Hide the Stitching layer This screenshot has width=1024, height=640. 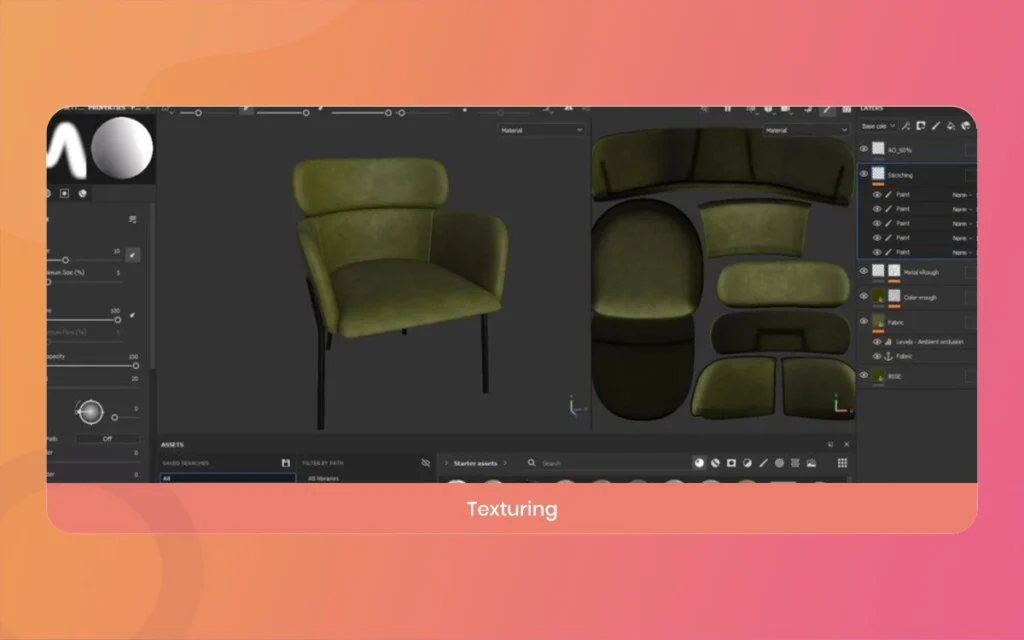[864, 174]
